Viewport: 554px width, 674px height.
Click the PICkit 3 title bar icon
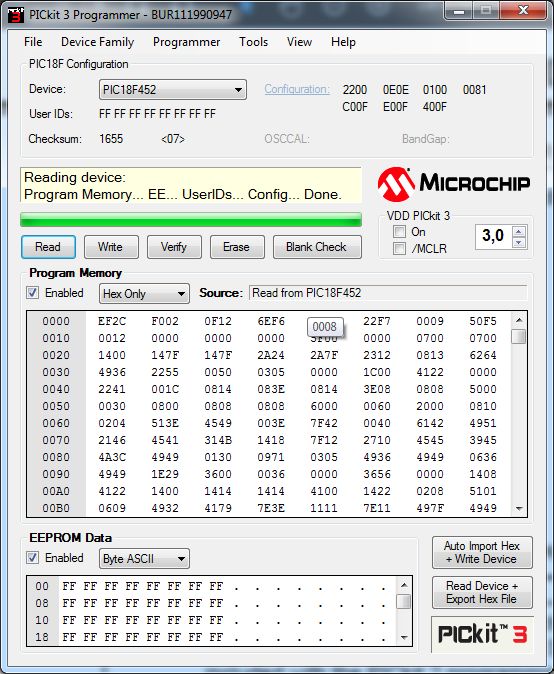click(15, 14)
